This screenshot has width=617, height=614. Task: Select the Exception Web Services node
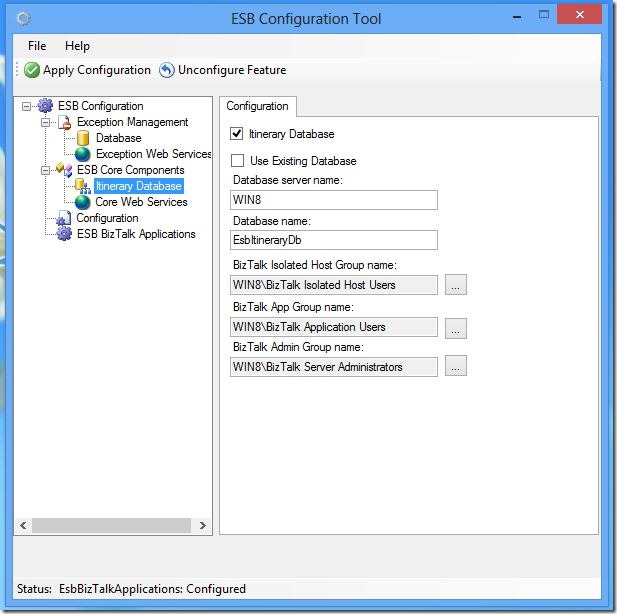(153, 154)
